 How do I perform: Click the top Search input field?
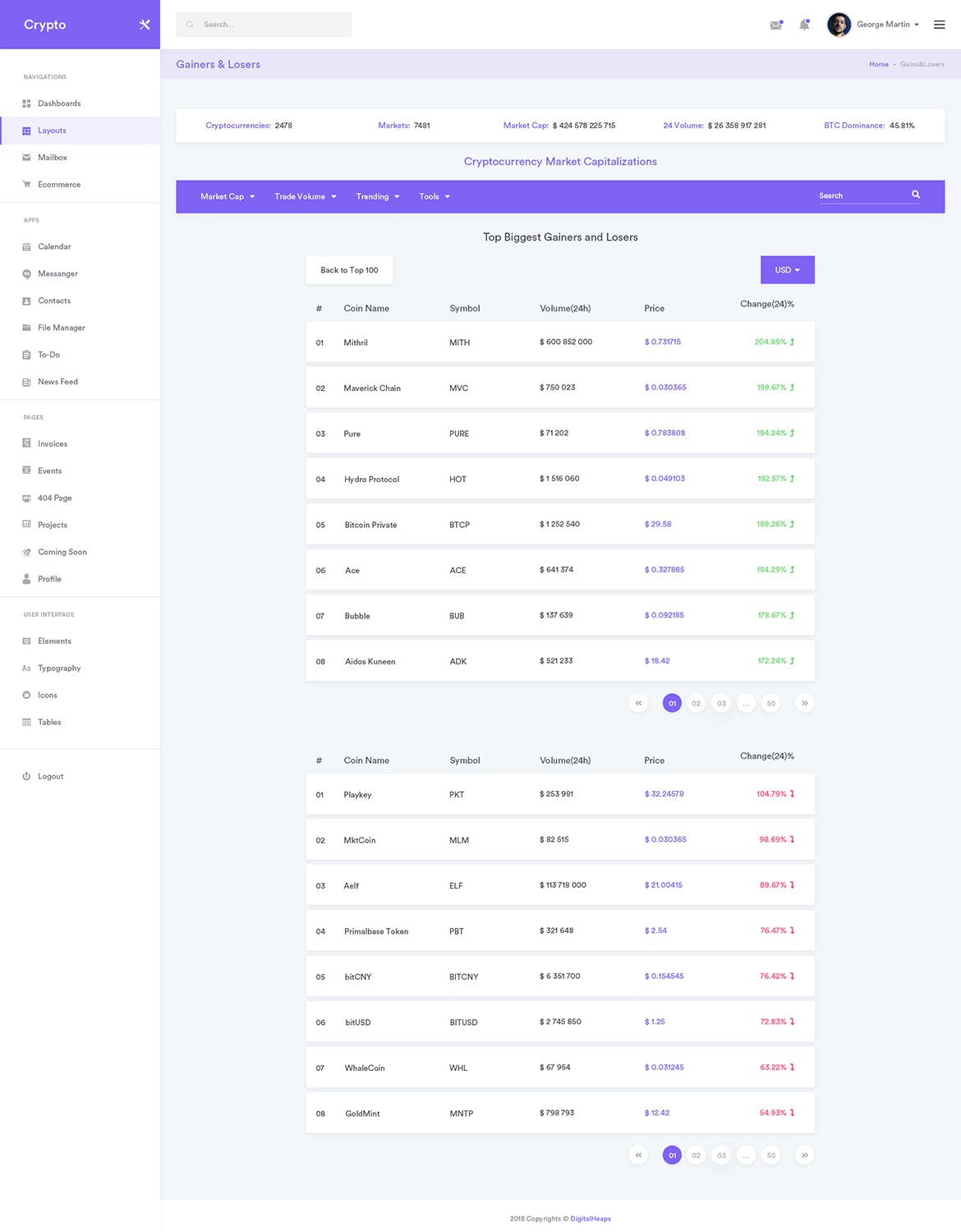click(263, 24)
